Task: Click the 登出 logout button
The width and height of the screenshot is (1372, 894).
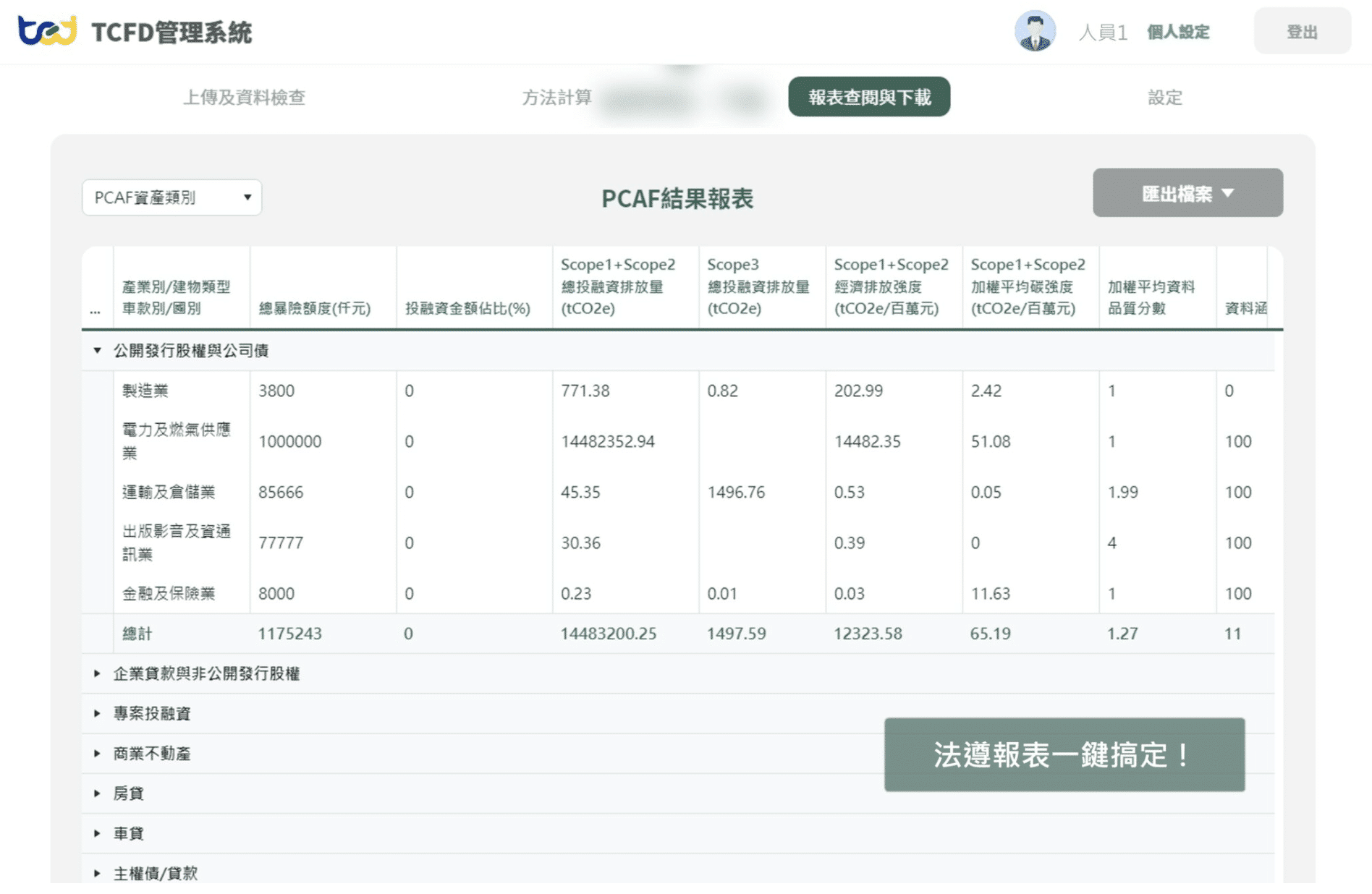Action: [1302, 31]
